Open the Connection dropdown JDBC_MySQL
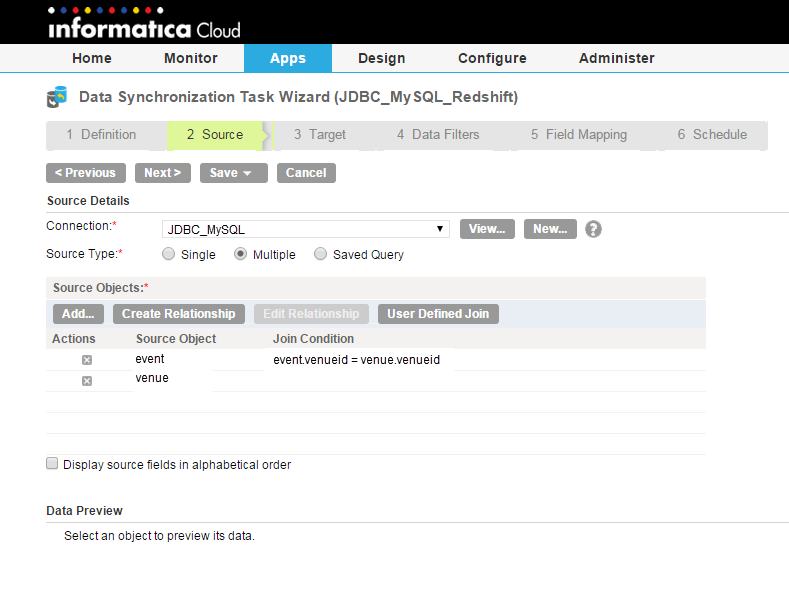Screen dimensions: 789x593 pyautogui.click(x=306, y=230)
